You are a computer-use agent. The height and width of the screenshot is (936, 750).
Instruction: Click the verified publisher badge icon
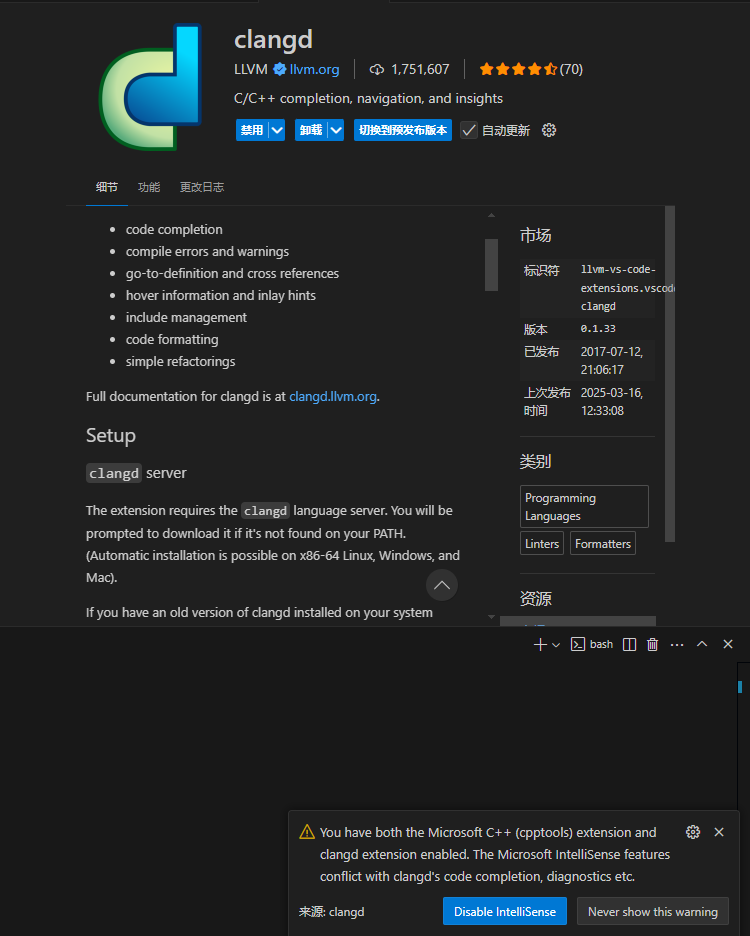tap(279, 69)
